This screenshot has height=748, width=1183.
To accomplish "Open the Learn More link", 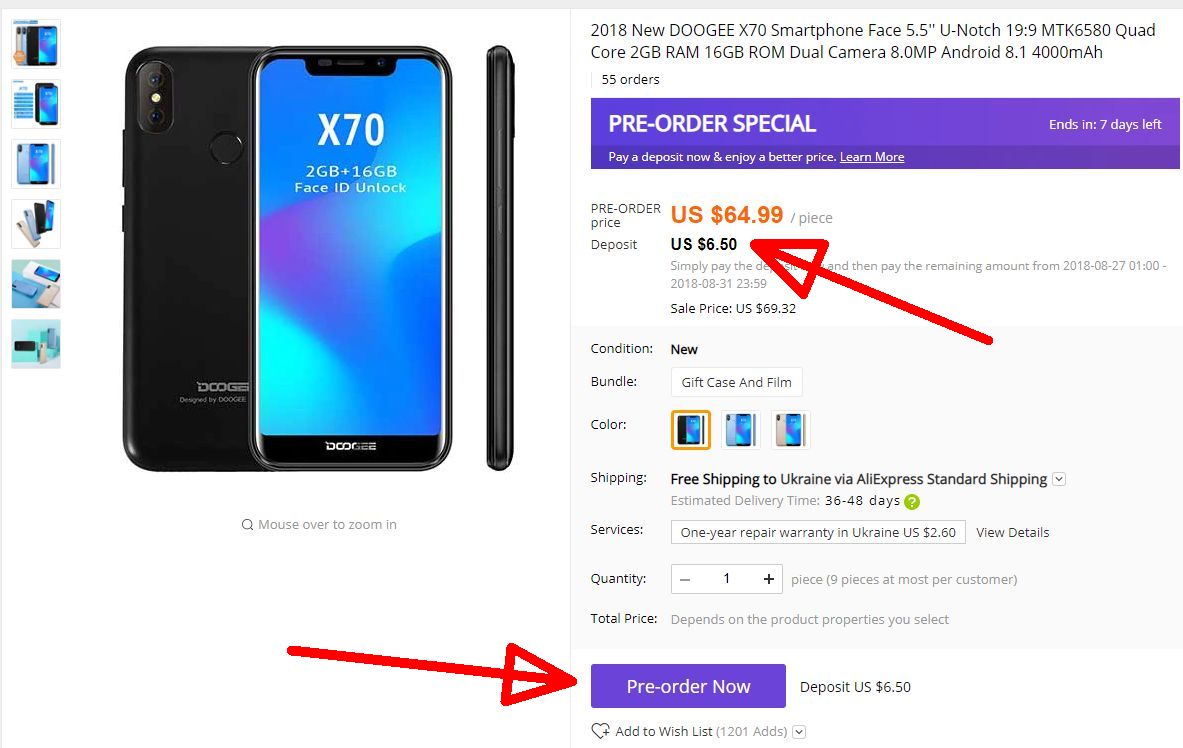I will pos(871,157).
